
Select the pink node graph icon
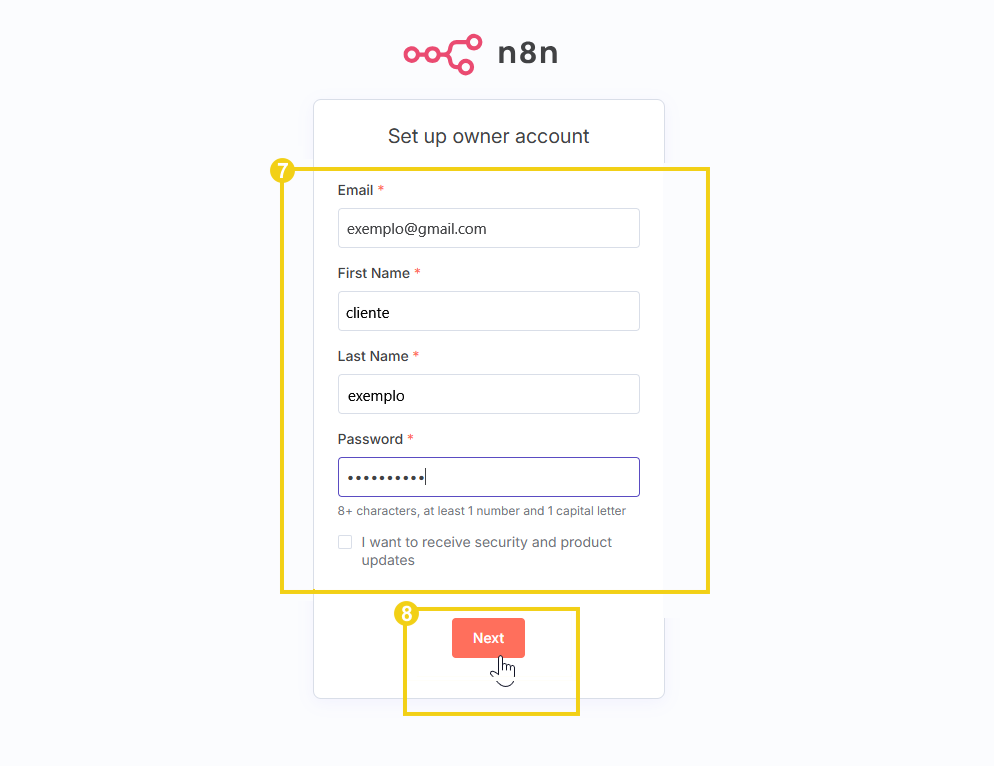coord(442,54)
